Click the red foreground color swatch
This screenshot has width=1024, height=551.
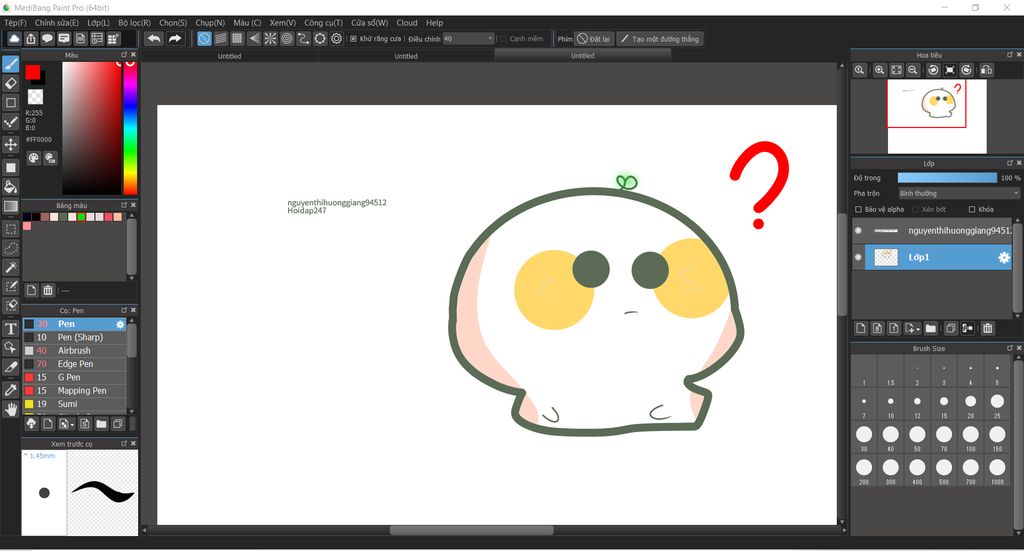click(33, 72)
